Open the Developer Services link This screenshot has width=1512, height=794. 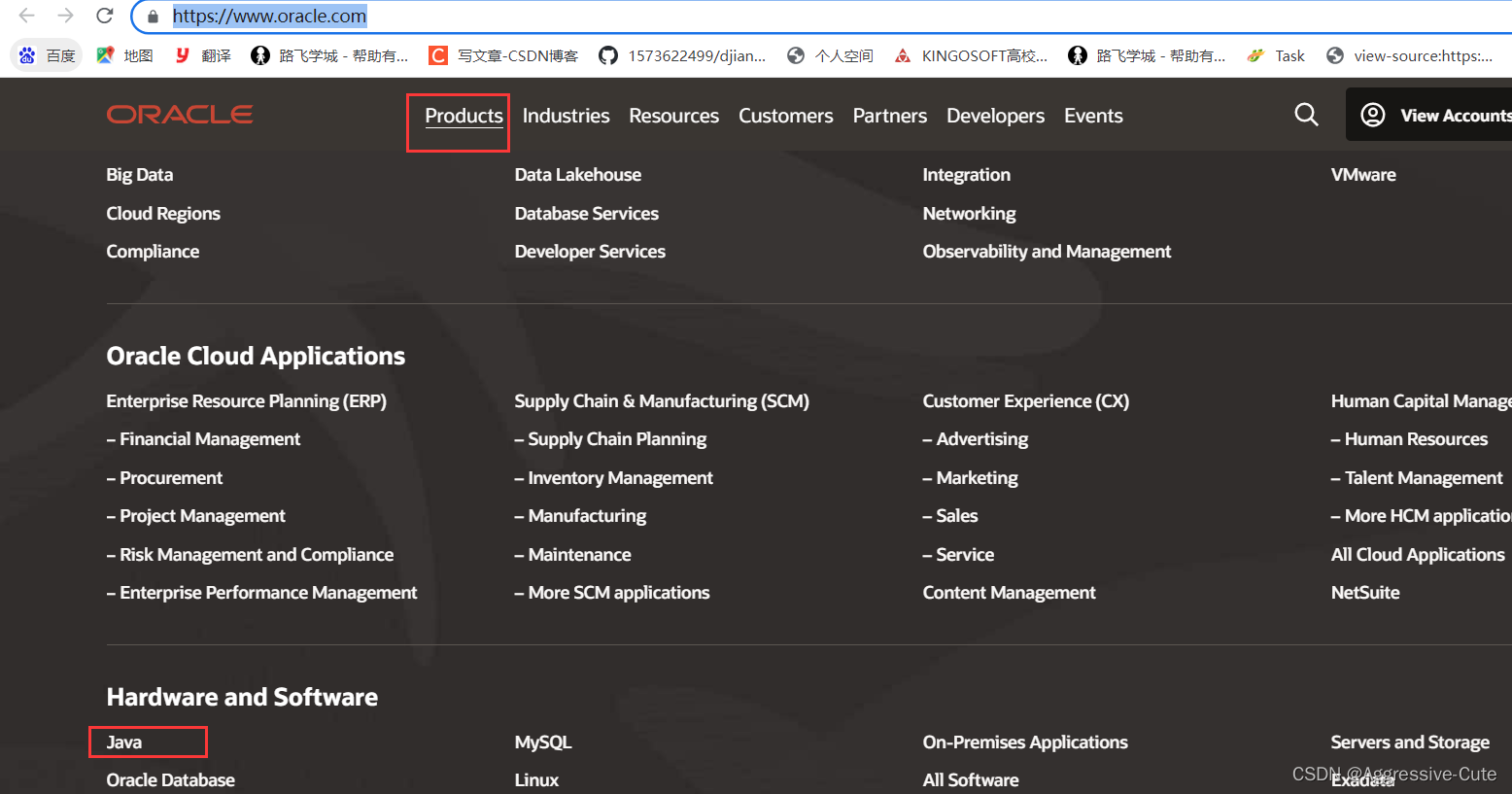[590, 252]
